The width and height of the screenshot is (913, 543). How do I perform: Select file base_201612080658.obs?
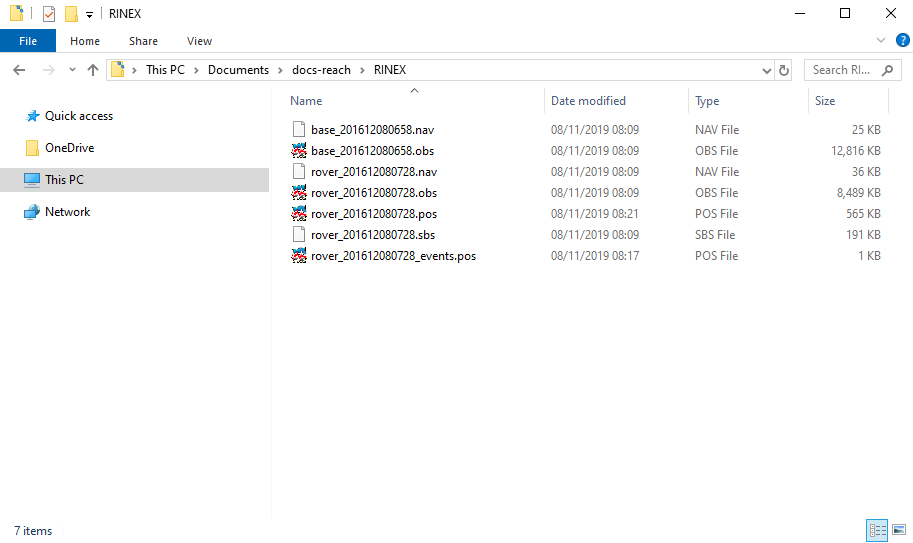click(373, 151)
